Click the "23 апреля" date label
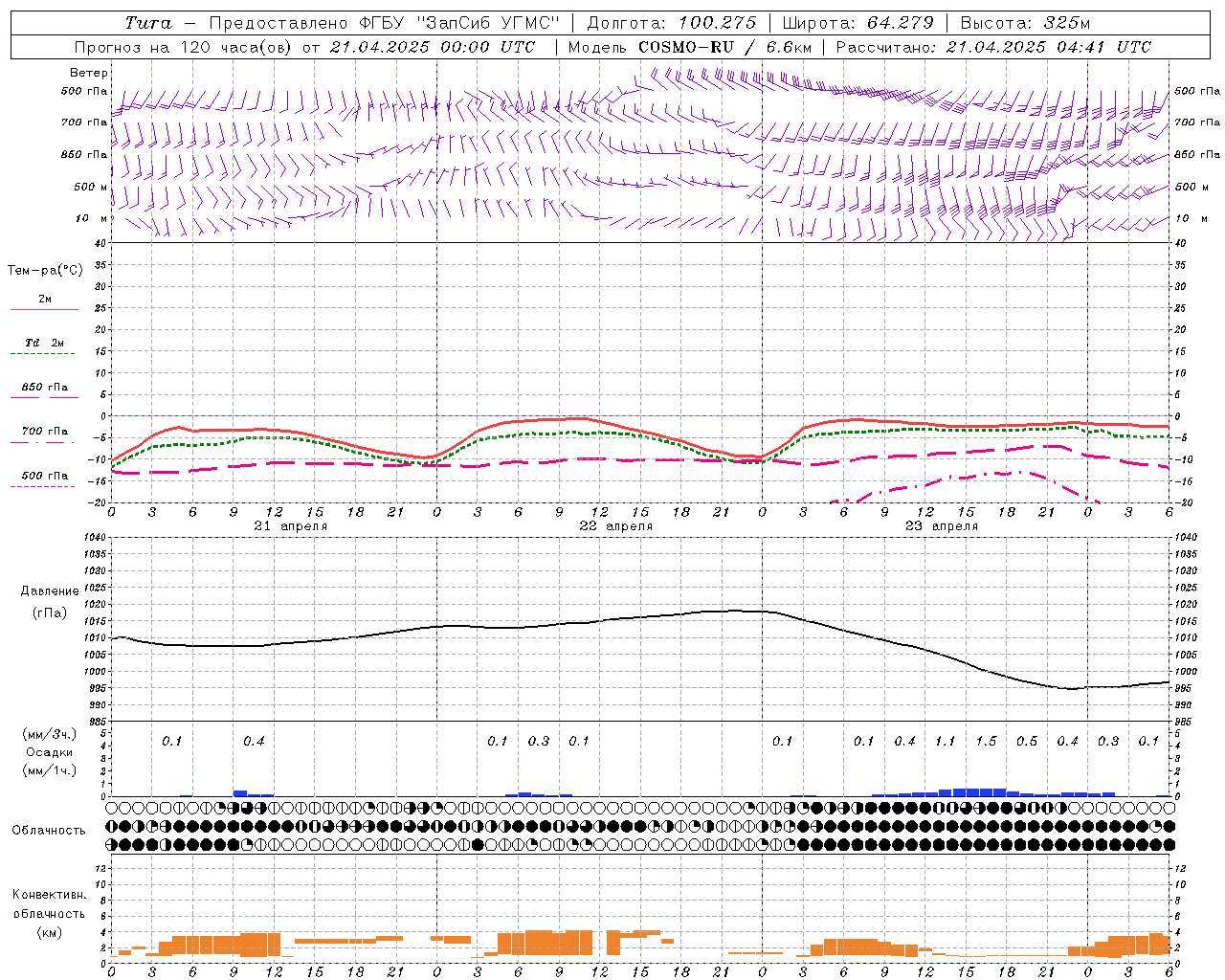This screenshot has width=1225, height=980. pos(942,526)
